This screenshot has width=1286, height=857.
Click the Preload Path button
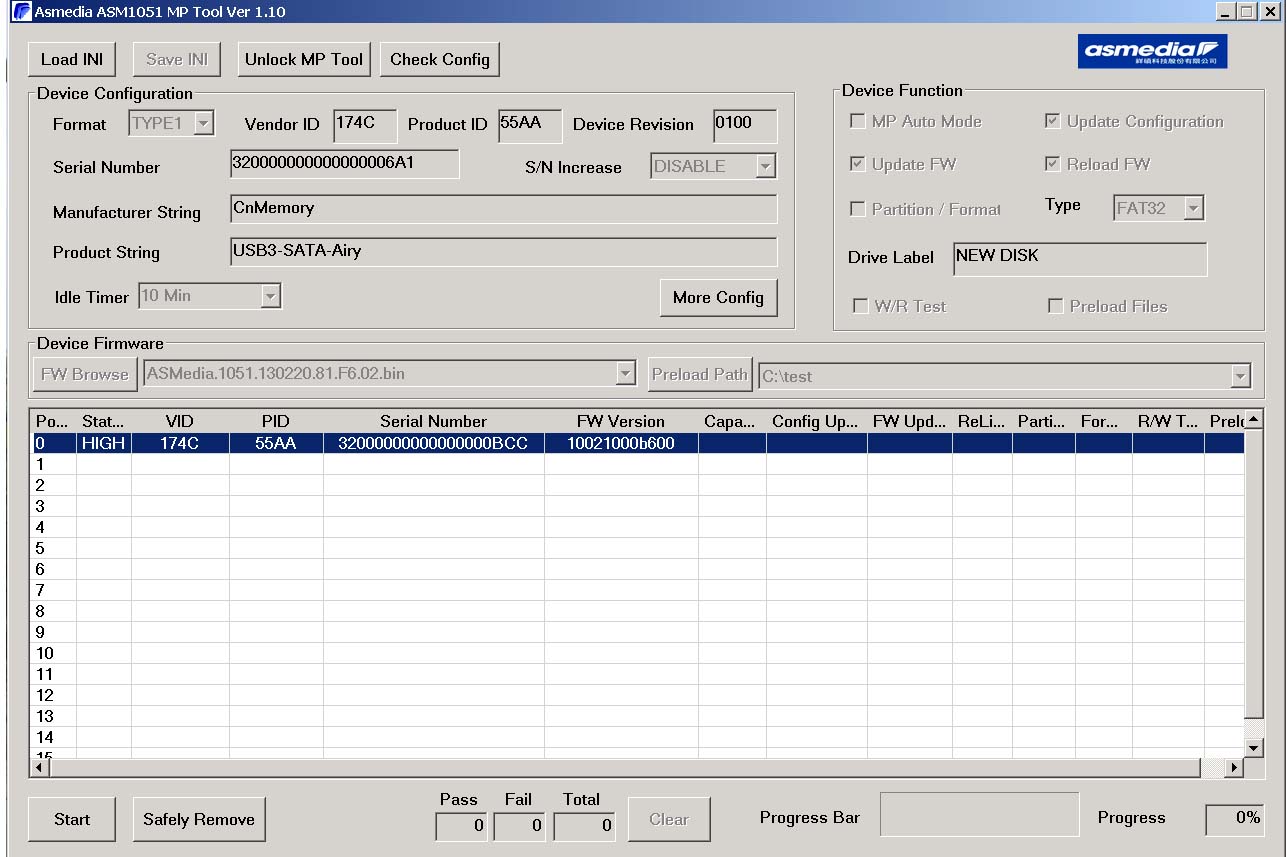pos(700,374)
